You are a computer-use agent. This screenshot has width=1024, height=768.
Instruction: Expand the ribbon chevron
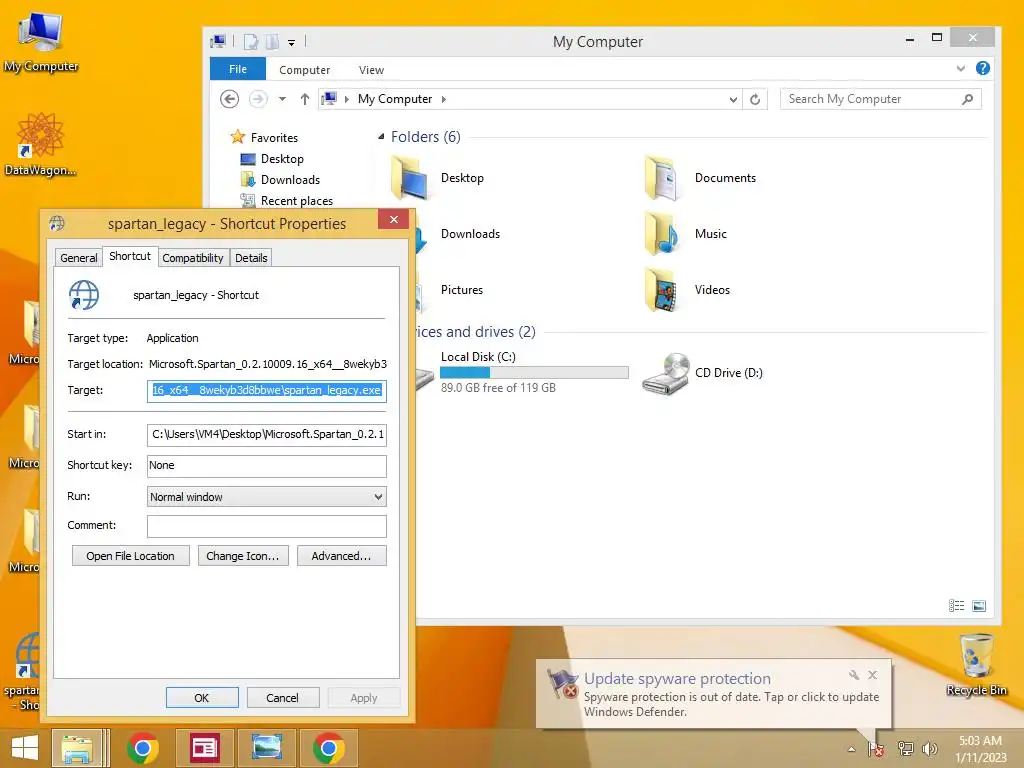pos(961,69)
